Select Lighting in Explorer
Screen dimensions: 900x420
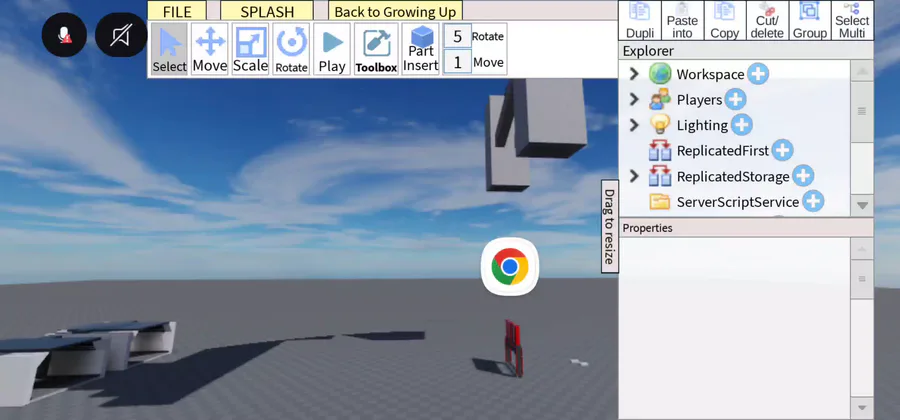(702, 125)
